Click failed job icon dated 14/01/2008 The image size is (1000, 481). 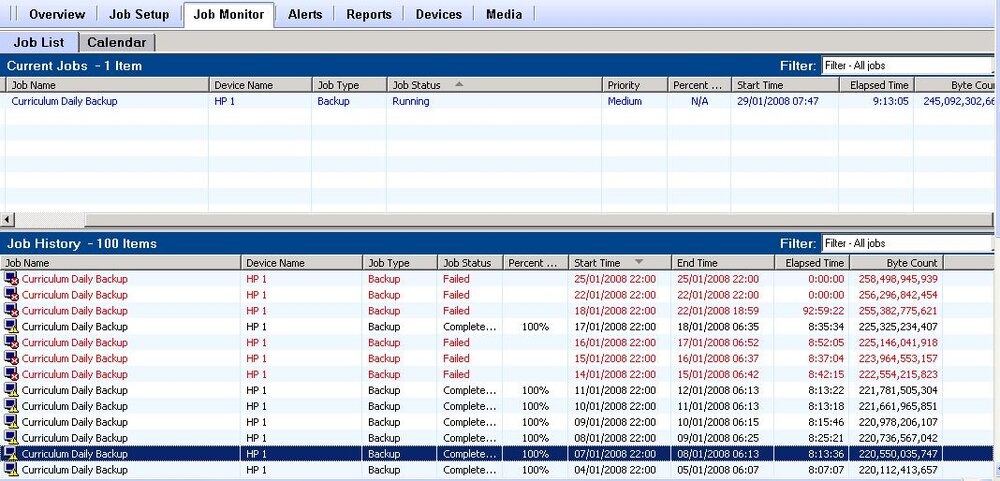(x=11, y=374)
